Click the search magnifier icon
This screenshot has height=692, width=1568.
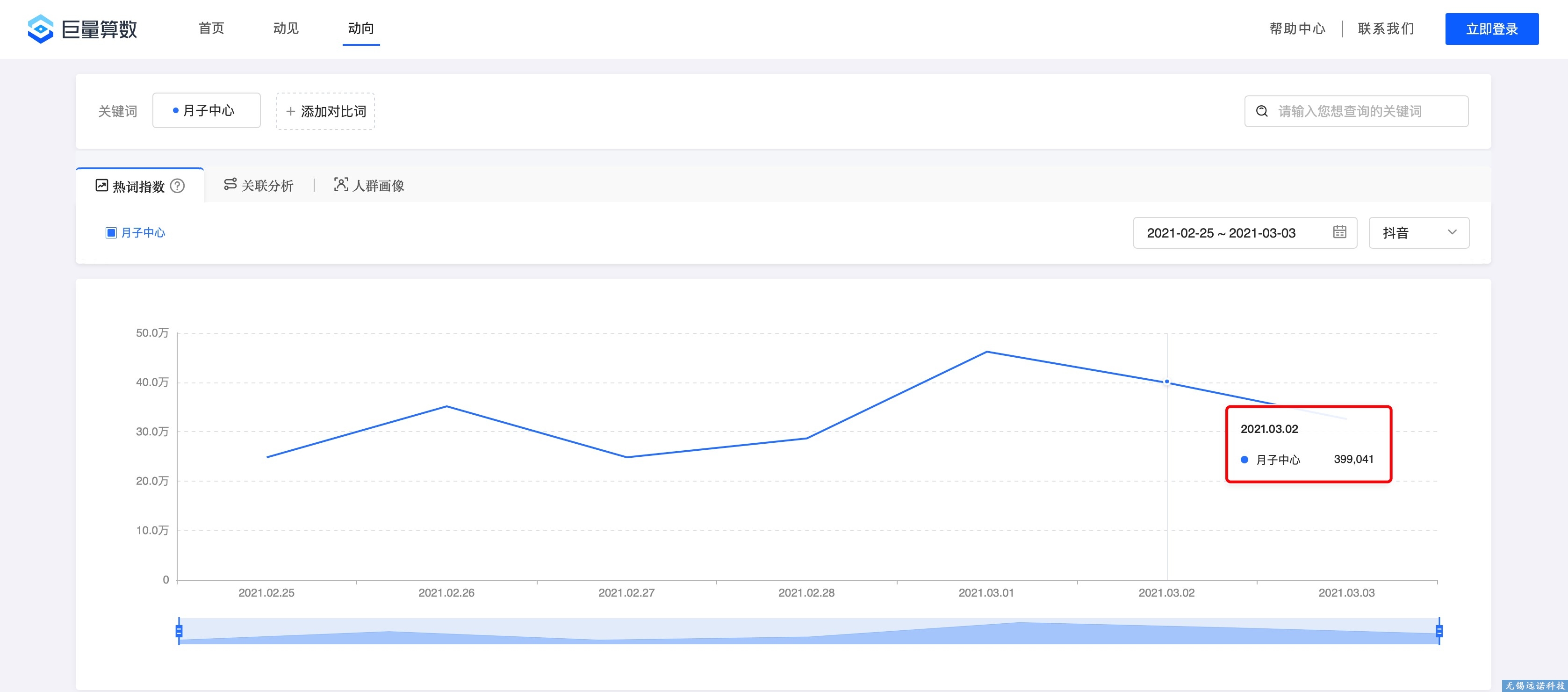[1262, 111]
